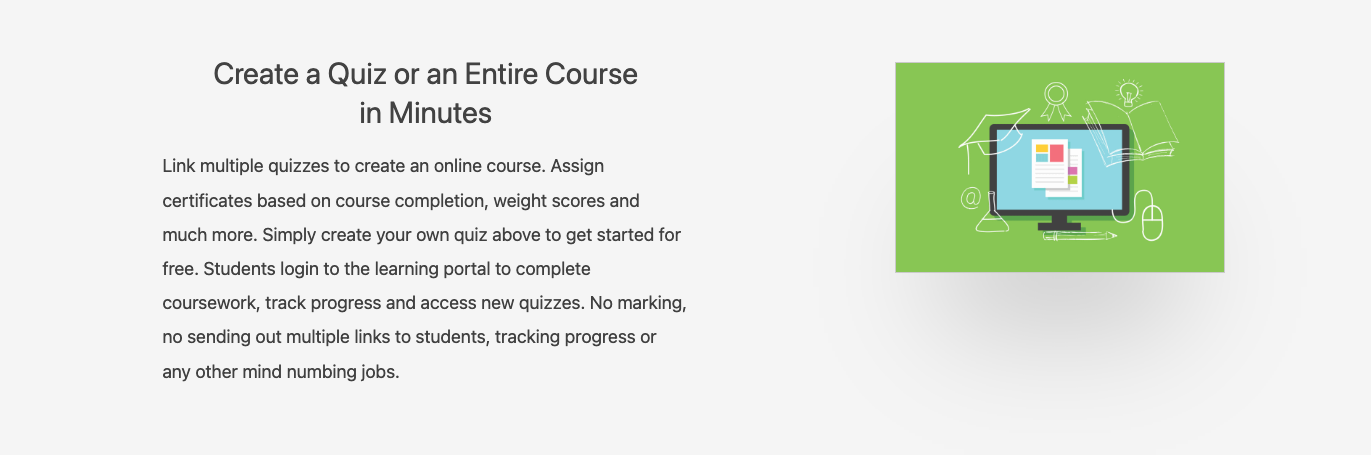Image resolution: width=1371 pixels, height=455 pixels.
Task: Click the lime green tab on the back page
Action: coord(1073,180)
